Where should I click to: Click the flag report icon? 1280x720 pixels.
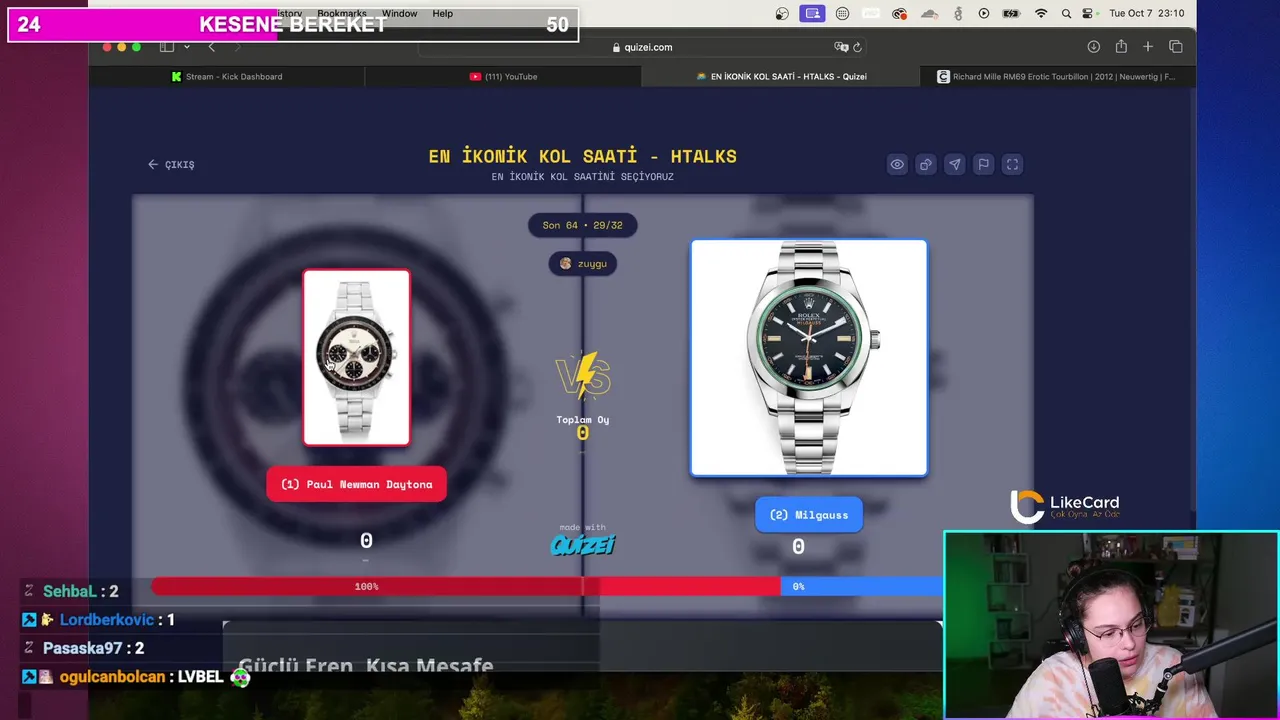coord(984,165)
